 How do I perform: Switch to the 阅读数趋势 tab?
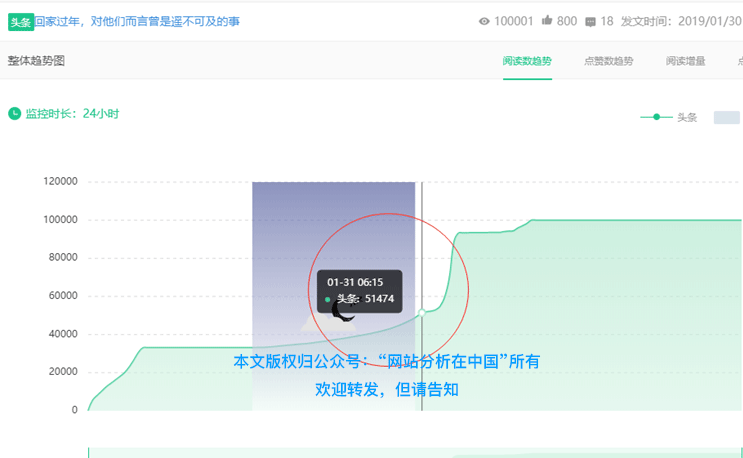click(x=527, y=61)
